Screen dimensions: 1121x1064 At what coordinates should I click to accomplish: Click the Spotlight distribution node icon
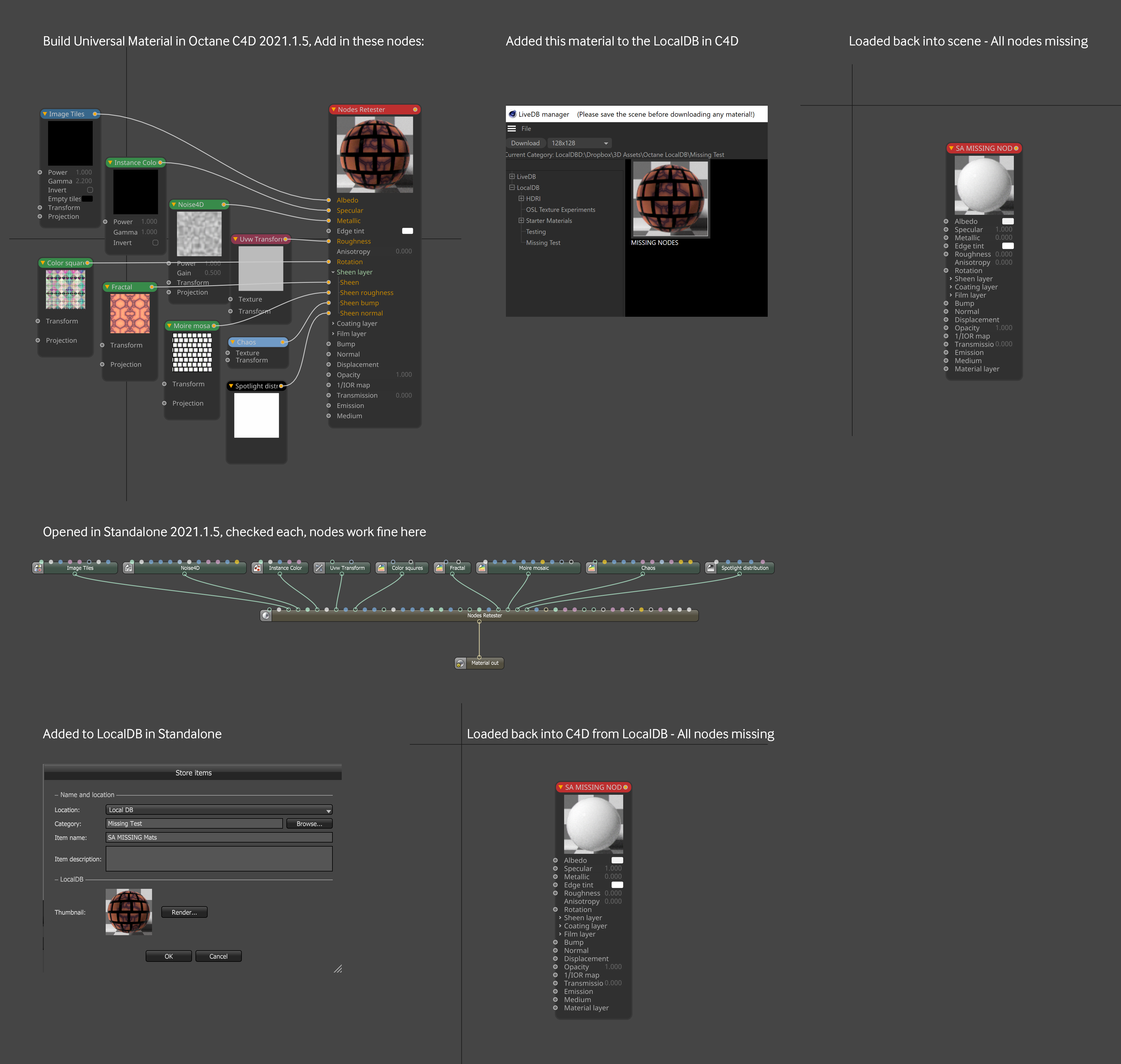711,568
